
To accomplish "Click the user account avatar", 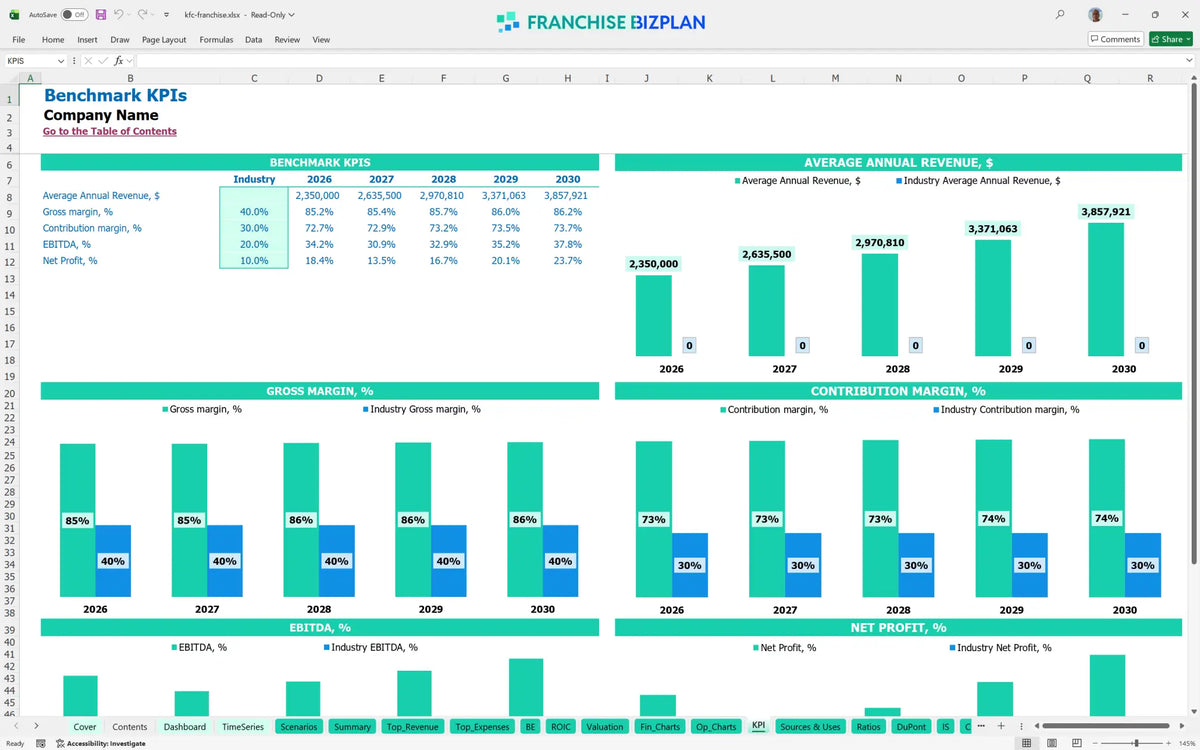I will point(1096,15).
